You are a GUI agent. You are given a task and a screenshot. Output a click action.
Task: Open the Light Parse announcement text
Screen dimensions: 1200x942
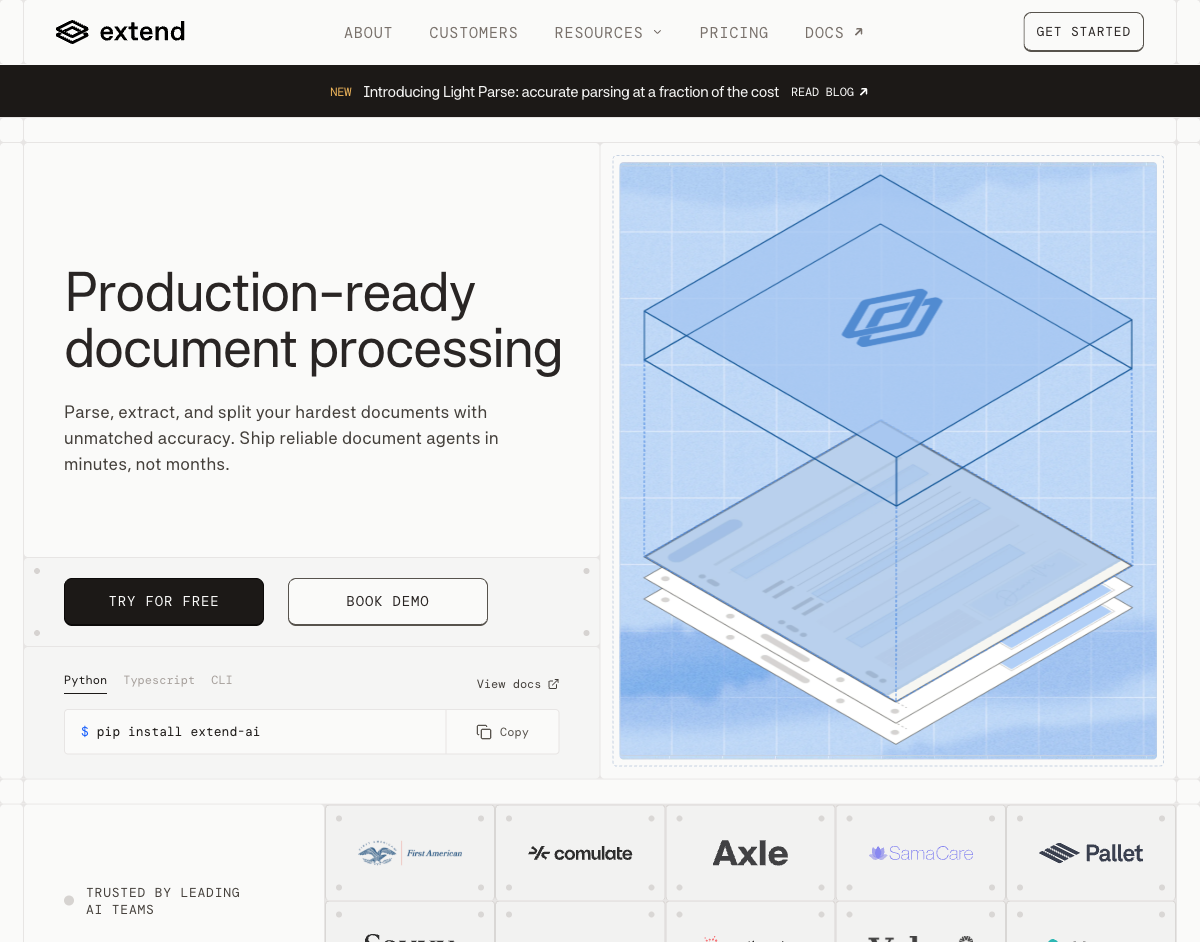pyautogui.click(x=571, y=92)
